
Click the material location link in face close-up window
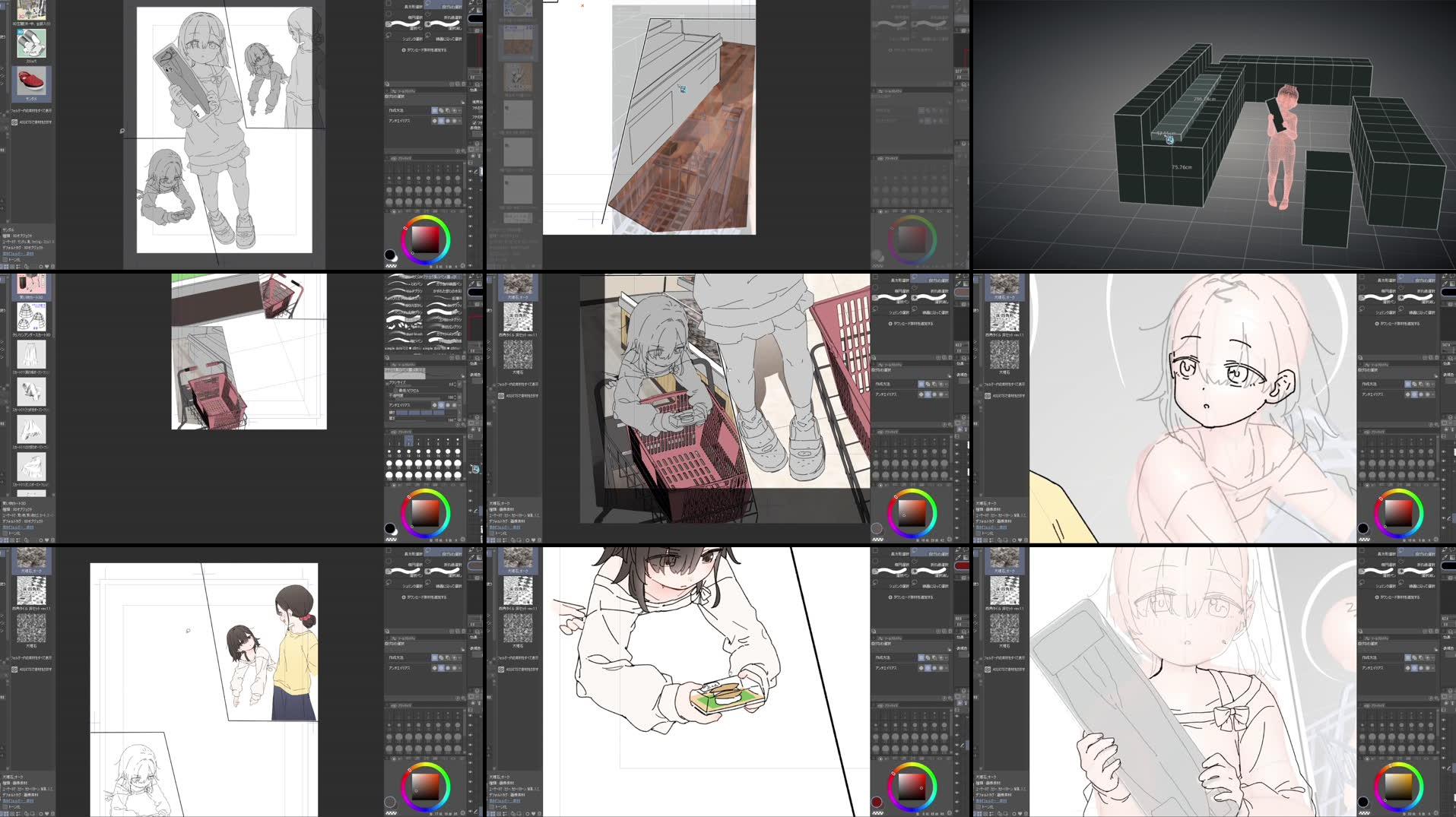[991, 527]
